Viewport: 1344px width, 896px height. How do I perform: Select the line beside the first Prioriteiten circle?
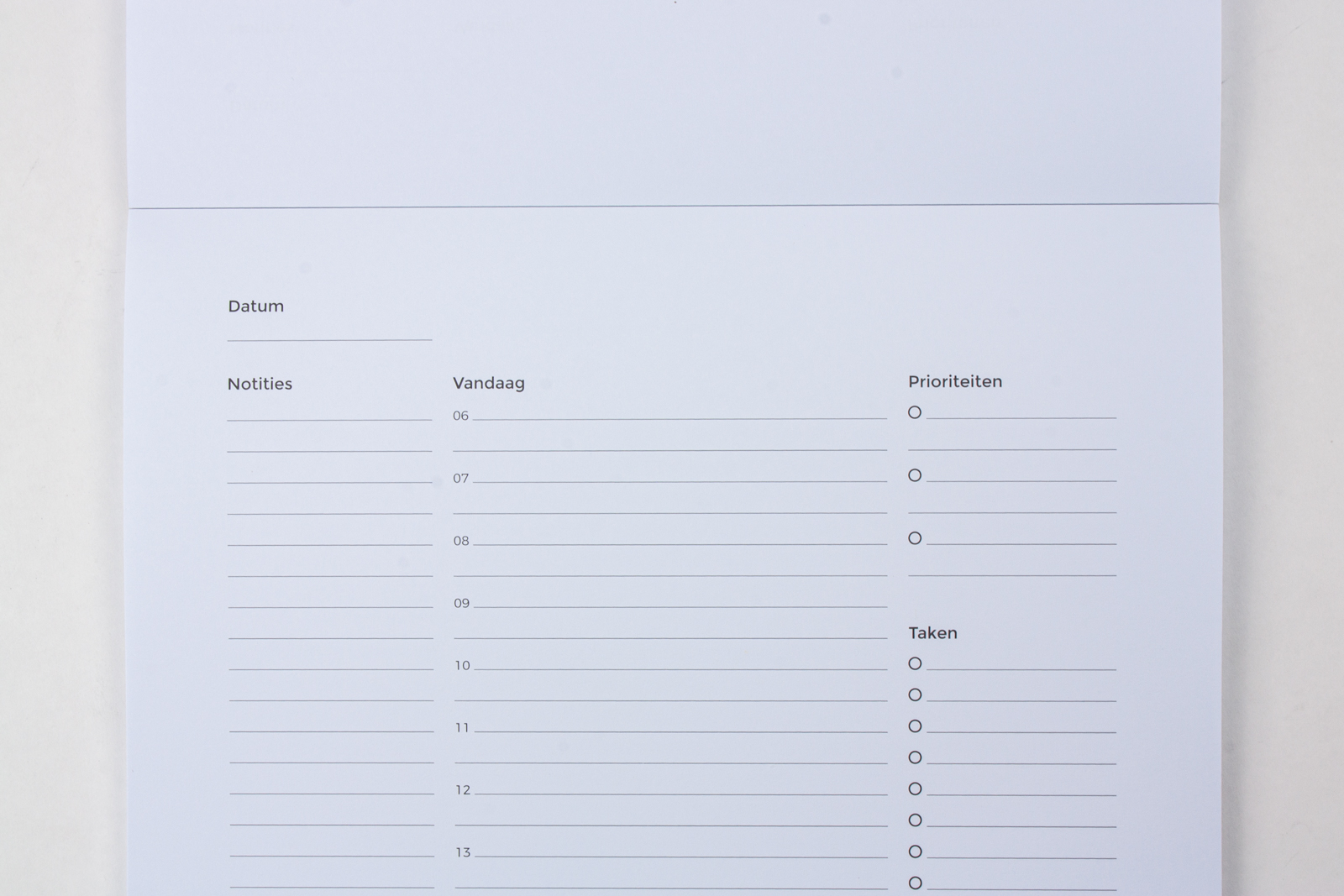pos(1021,417)
